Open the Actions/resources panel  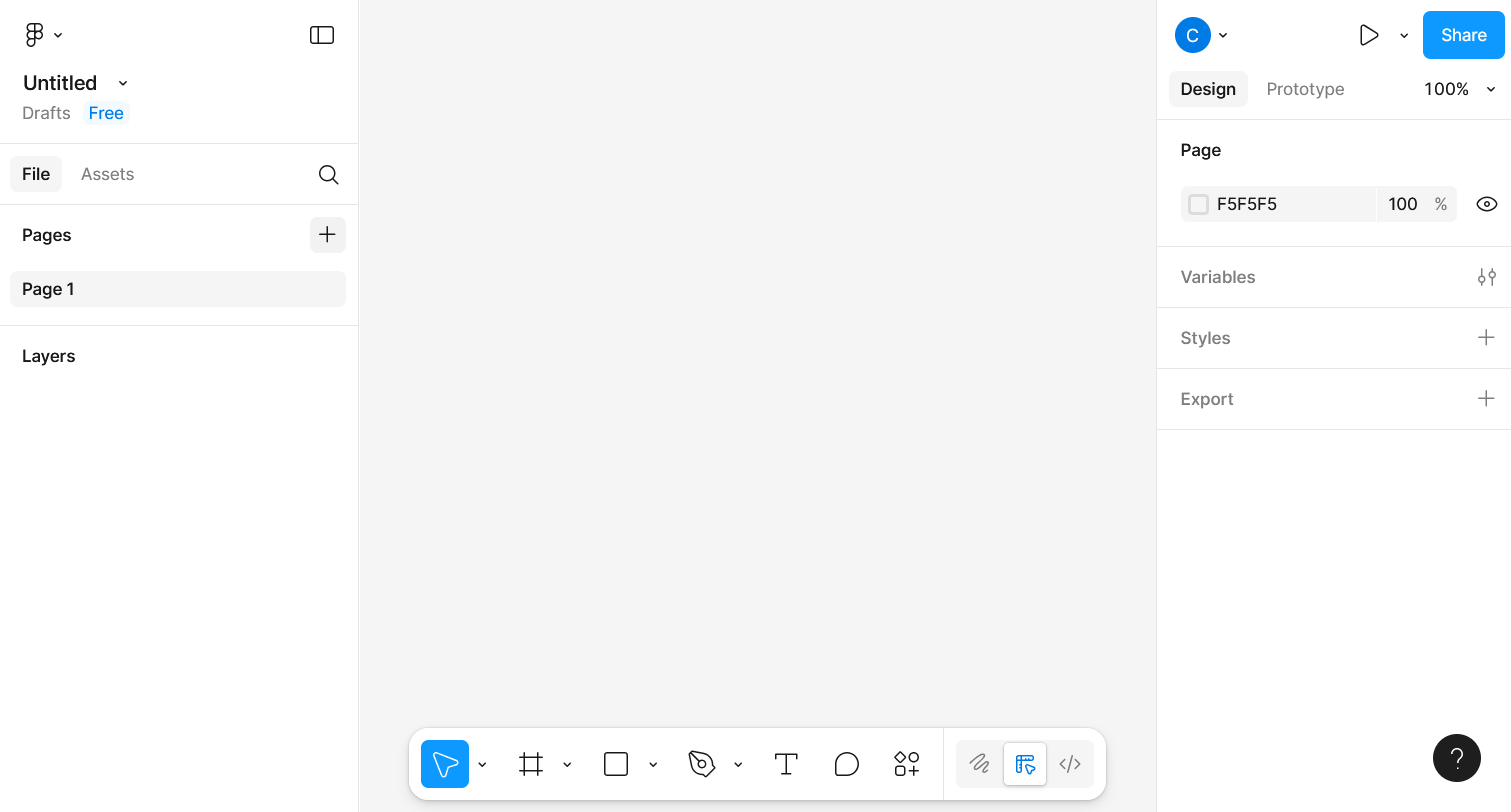[x=906, y=764]
